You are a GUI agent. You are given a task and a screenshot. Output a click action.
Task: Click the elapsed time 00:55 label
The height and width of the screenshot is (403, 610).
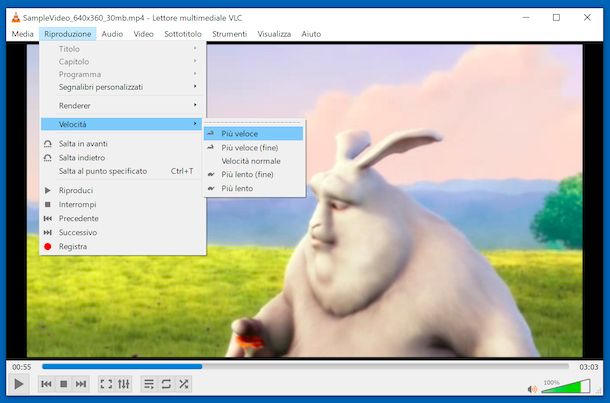(21, 367)
